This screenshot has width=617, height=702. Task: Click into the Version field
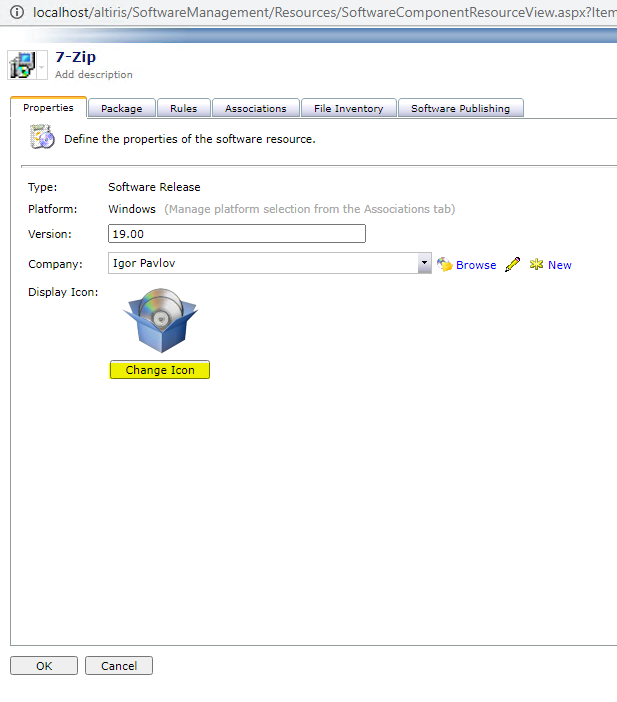click(x=237, y=234)
